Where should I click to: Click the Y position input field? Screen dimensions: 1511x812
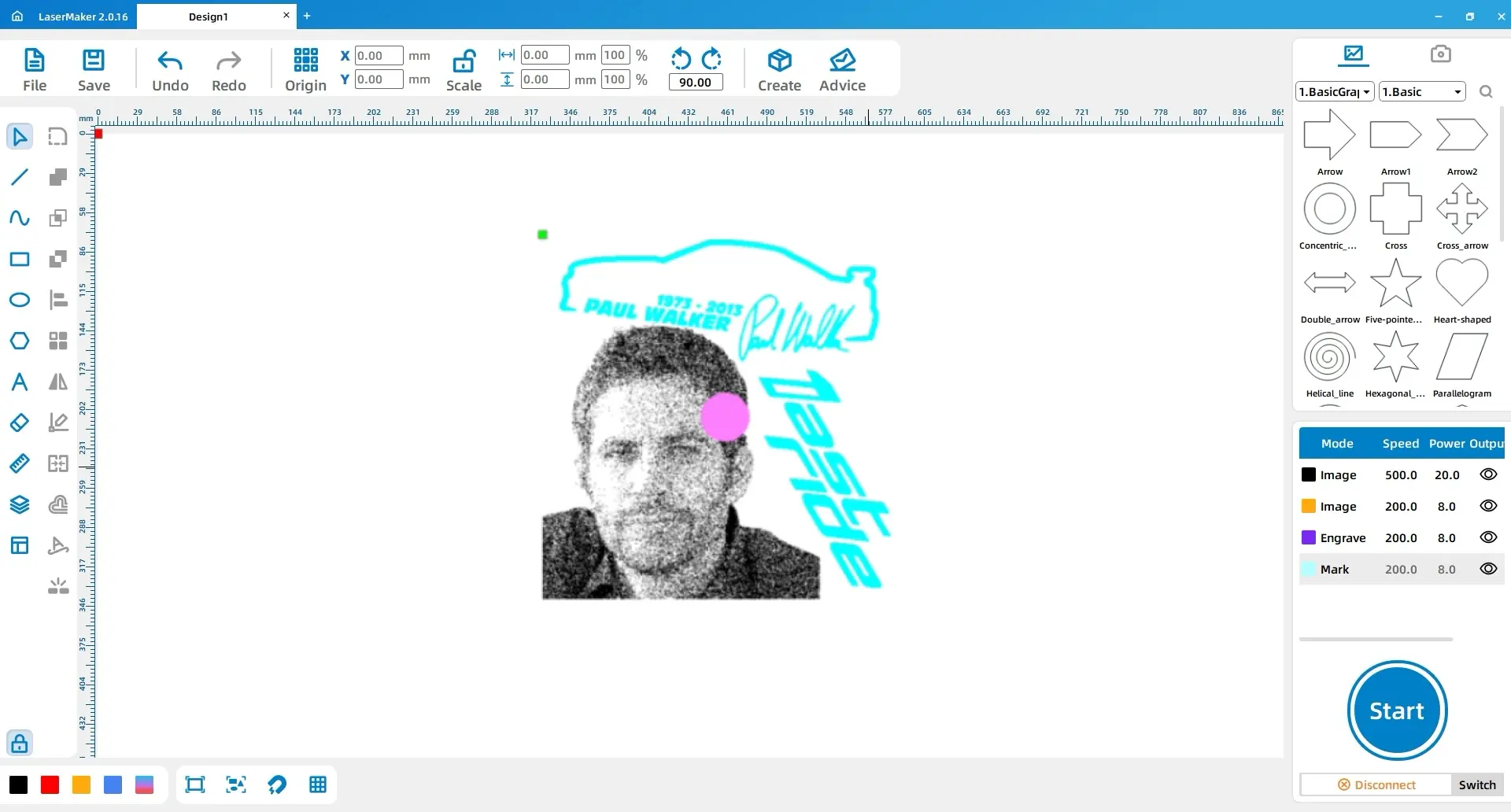coord(379,79)
